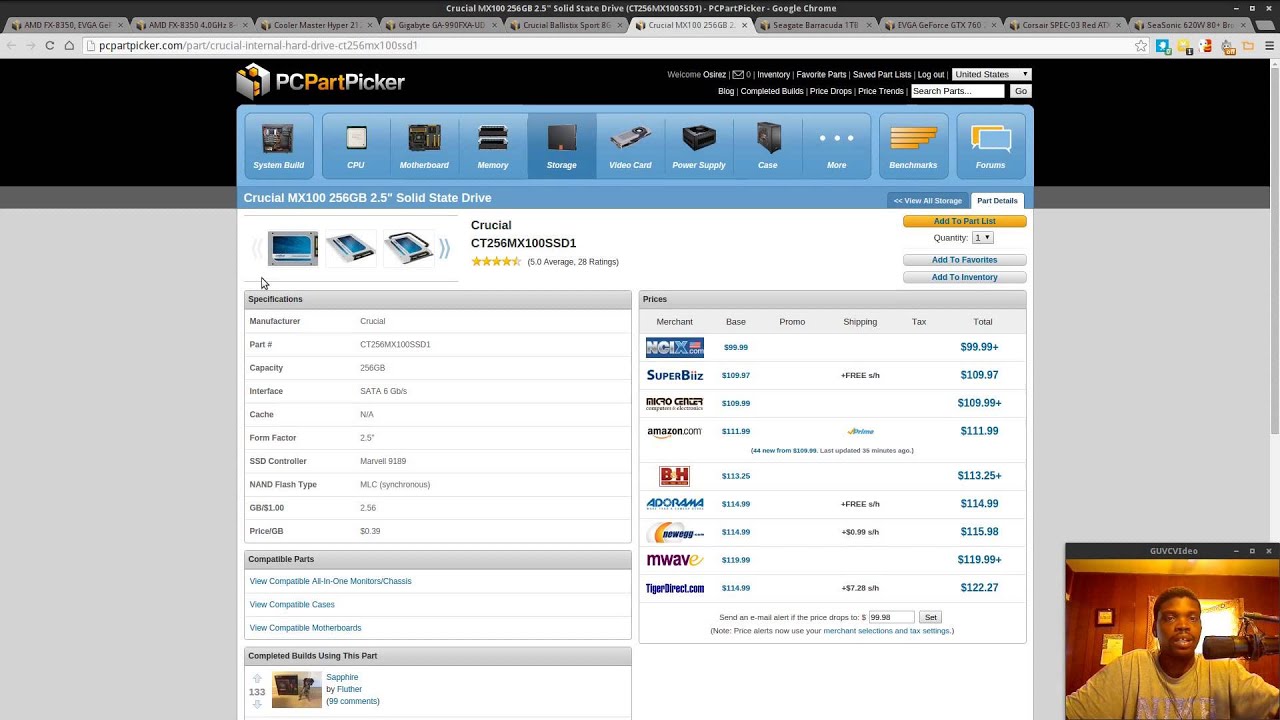The image size is (1280, 720).
Task: Click the Add To Inventory button
Action: point(964,277)
